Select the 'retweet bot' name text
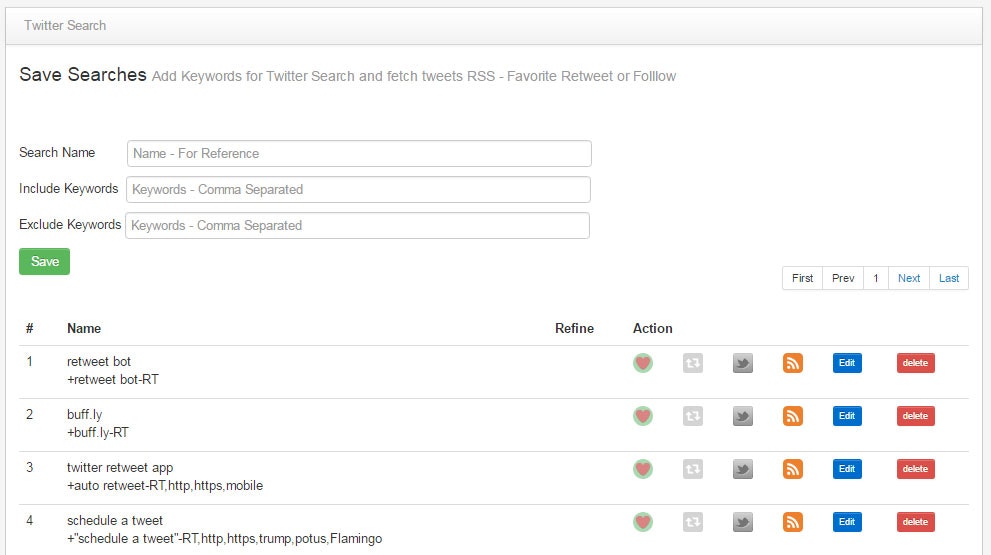 pos(99,362)
